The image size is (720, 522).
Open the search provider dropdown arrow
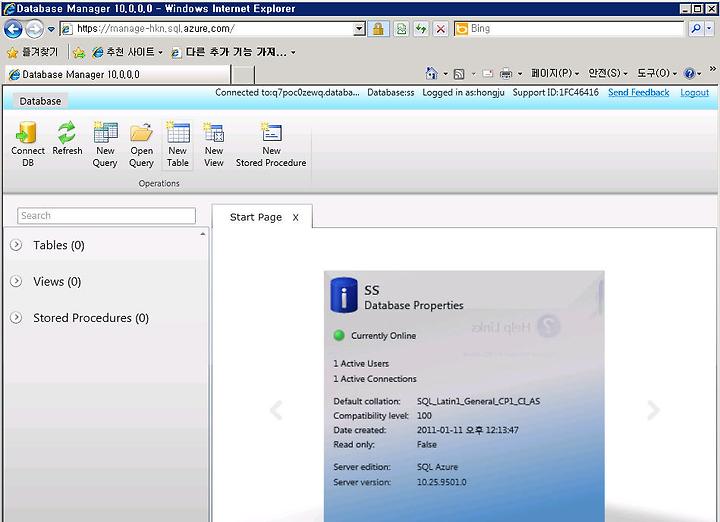click(709, 28)
